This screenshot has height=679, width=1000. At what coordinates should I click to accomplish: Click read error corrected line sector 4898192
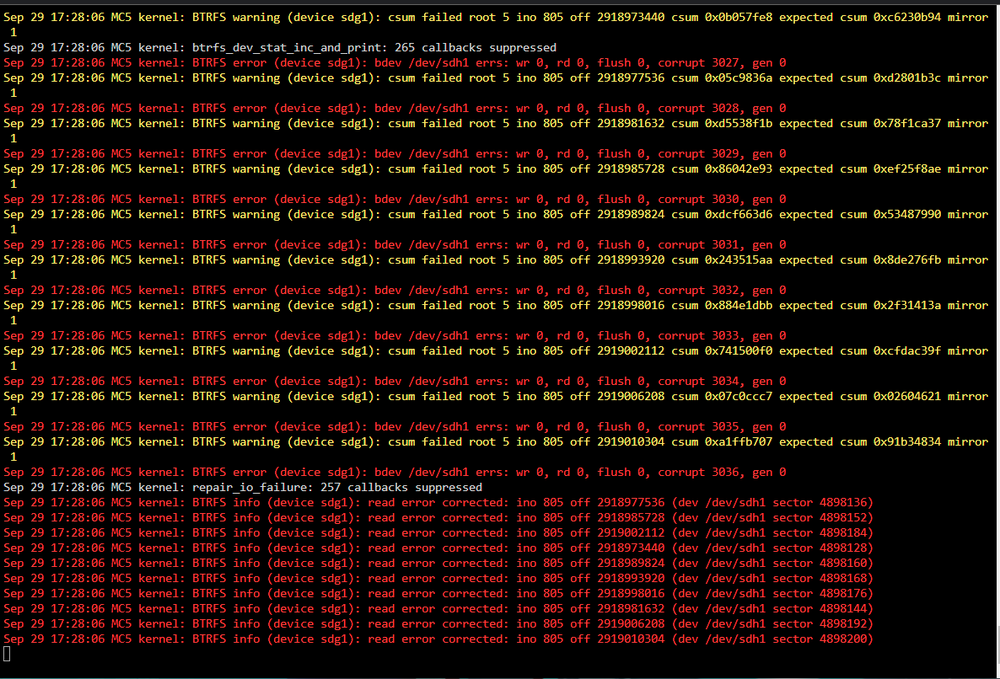pyautogui.click(x=438, y=624)
